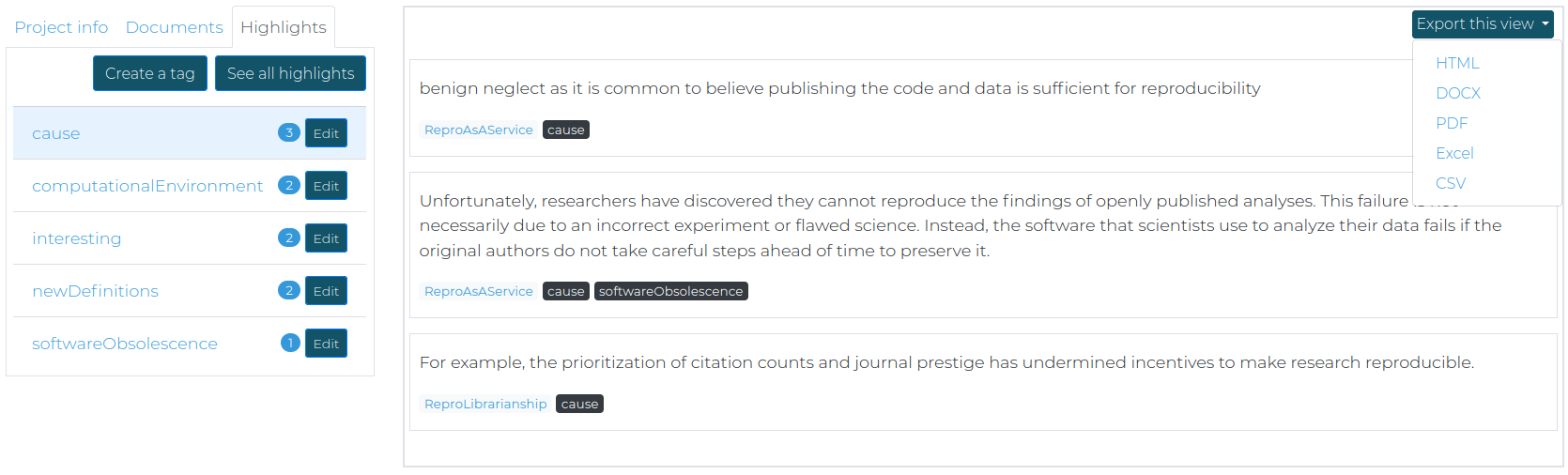The width and height of the screenshot is (1568, 475).
Task: Click See all highlights button
Action: click(x=291, y=73)
